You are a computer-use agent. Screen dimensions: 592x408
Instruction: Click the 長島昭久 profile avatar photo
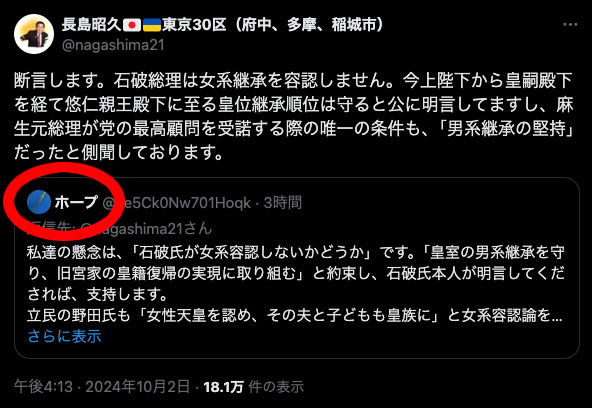34,34
